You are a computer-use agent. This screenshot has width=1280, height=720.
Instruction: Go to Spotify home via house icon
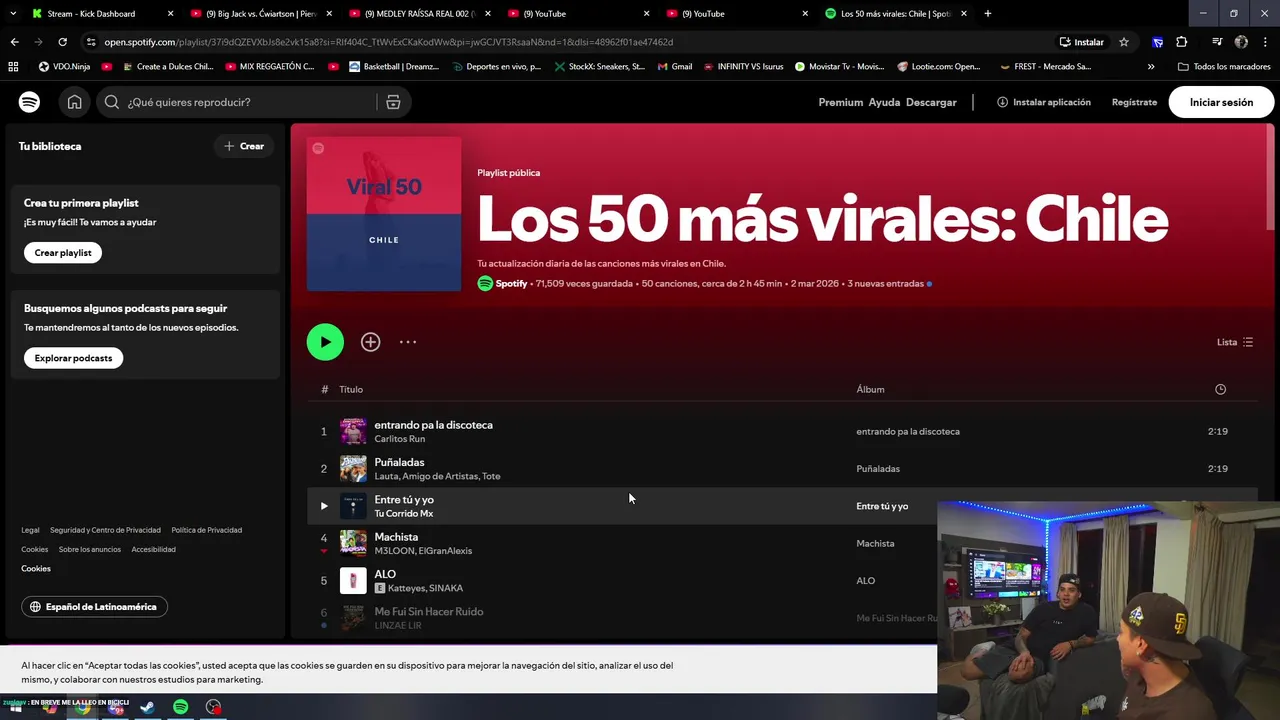click(x=74, y=102)
